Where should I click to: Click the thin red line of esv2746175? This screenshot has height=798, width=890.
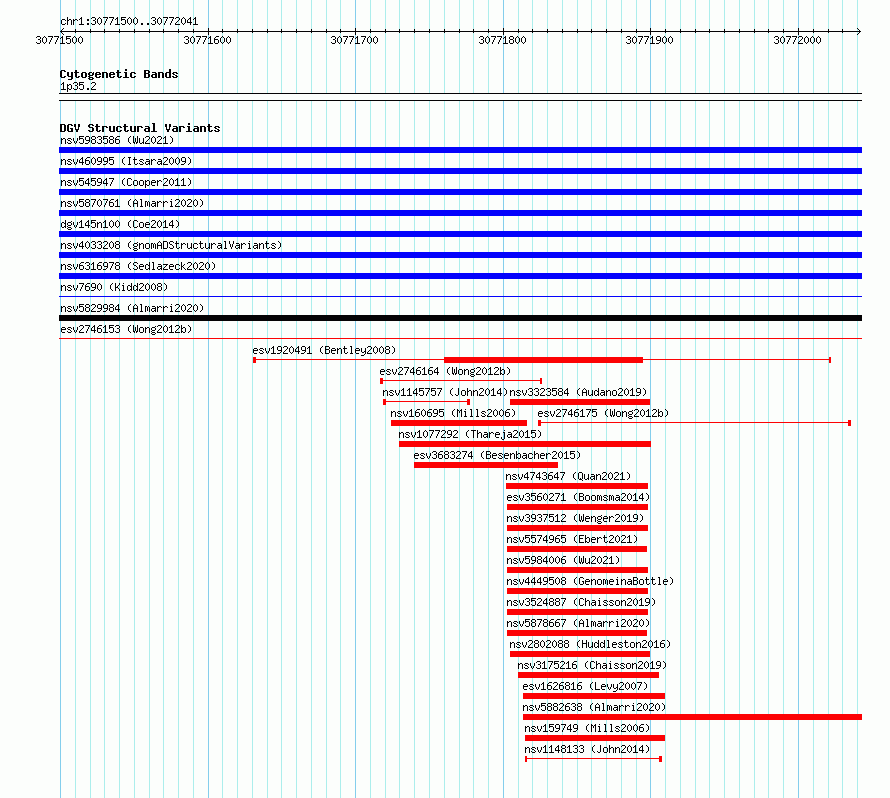click(694, 423)
